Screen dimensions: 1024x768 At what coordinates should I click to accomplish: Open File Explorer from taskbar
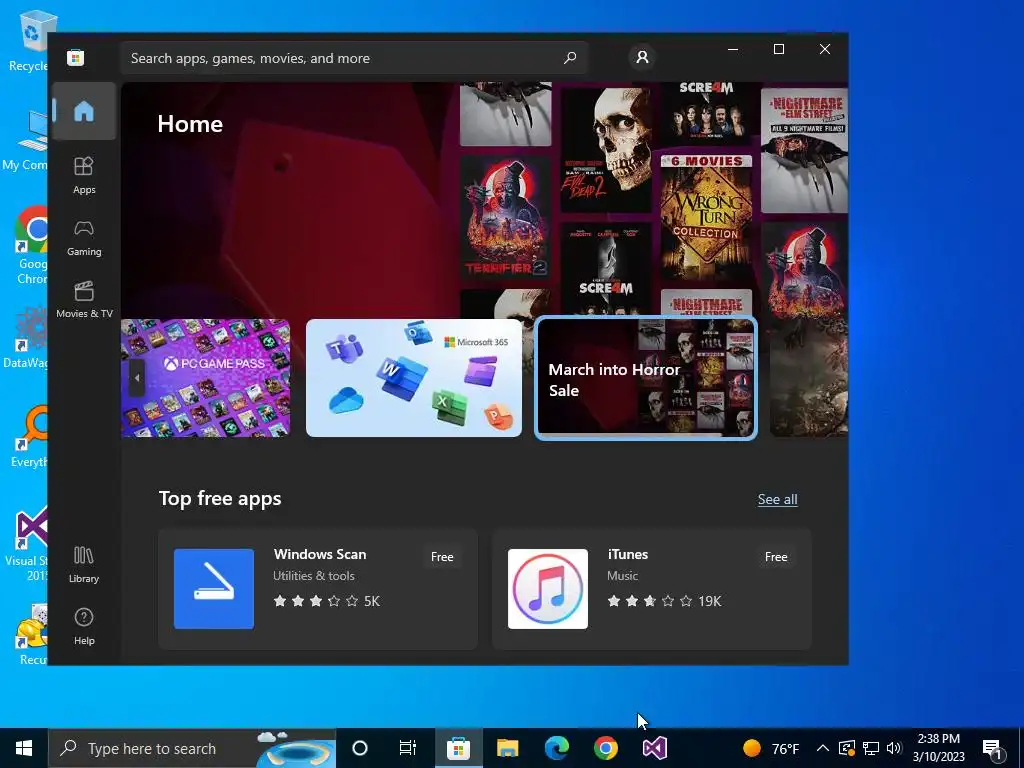(507, 748)
